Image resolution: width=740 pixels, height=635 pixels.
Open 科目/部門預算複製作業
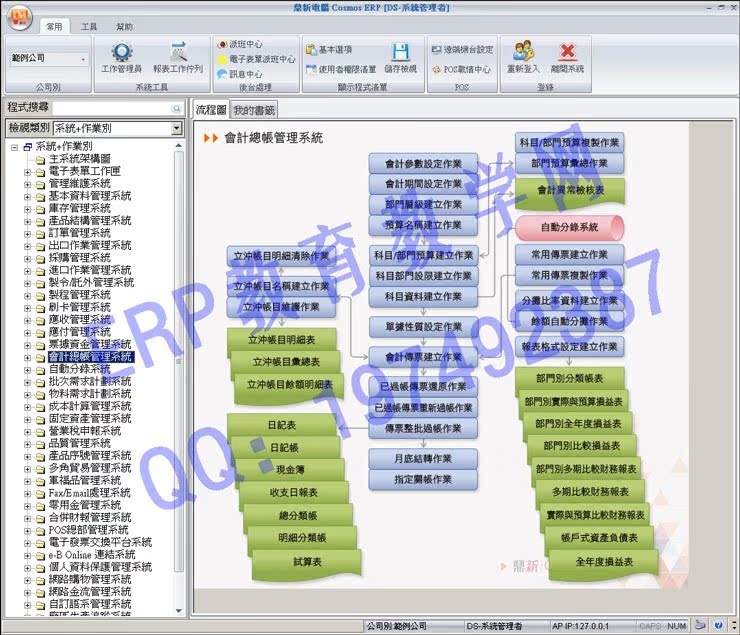[x=569, y=142]
